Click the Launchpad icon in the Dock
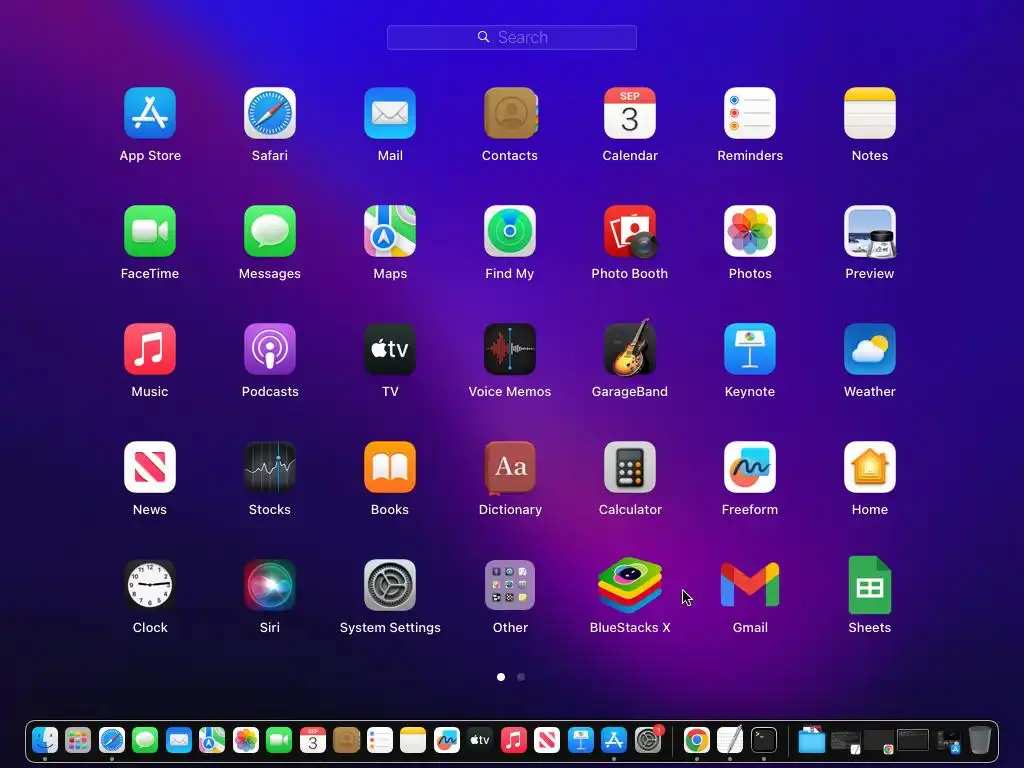The width and height of the screenshot is (1024, 768). click(x=78, y=741)
